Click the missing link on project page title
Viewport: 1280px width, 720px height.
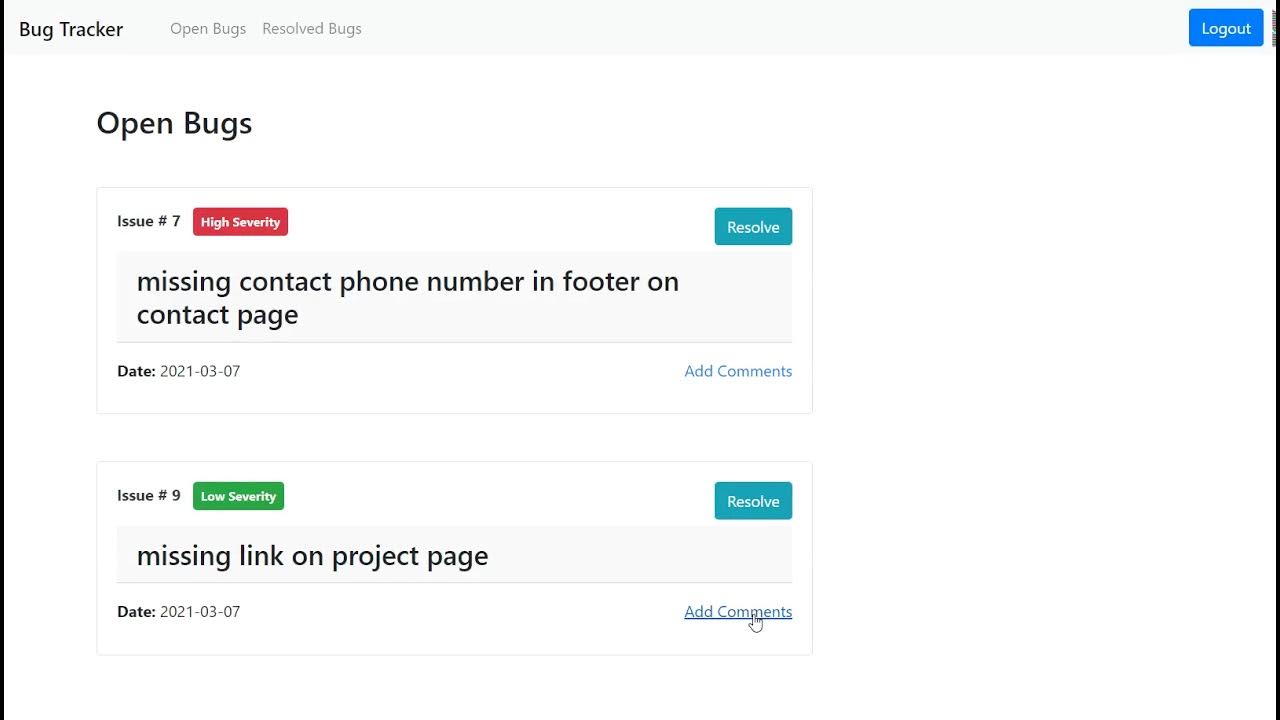point(312,556)
